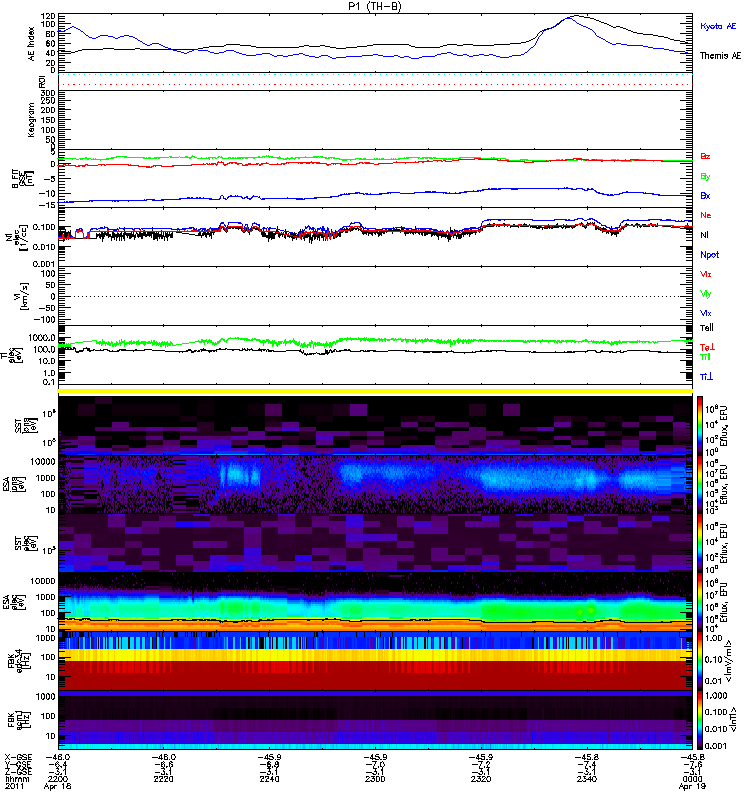Select the green 'Viy' velocity legend label
Screen dimensions: 750x800
point(705,294)
